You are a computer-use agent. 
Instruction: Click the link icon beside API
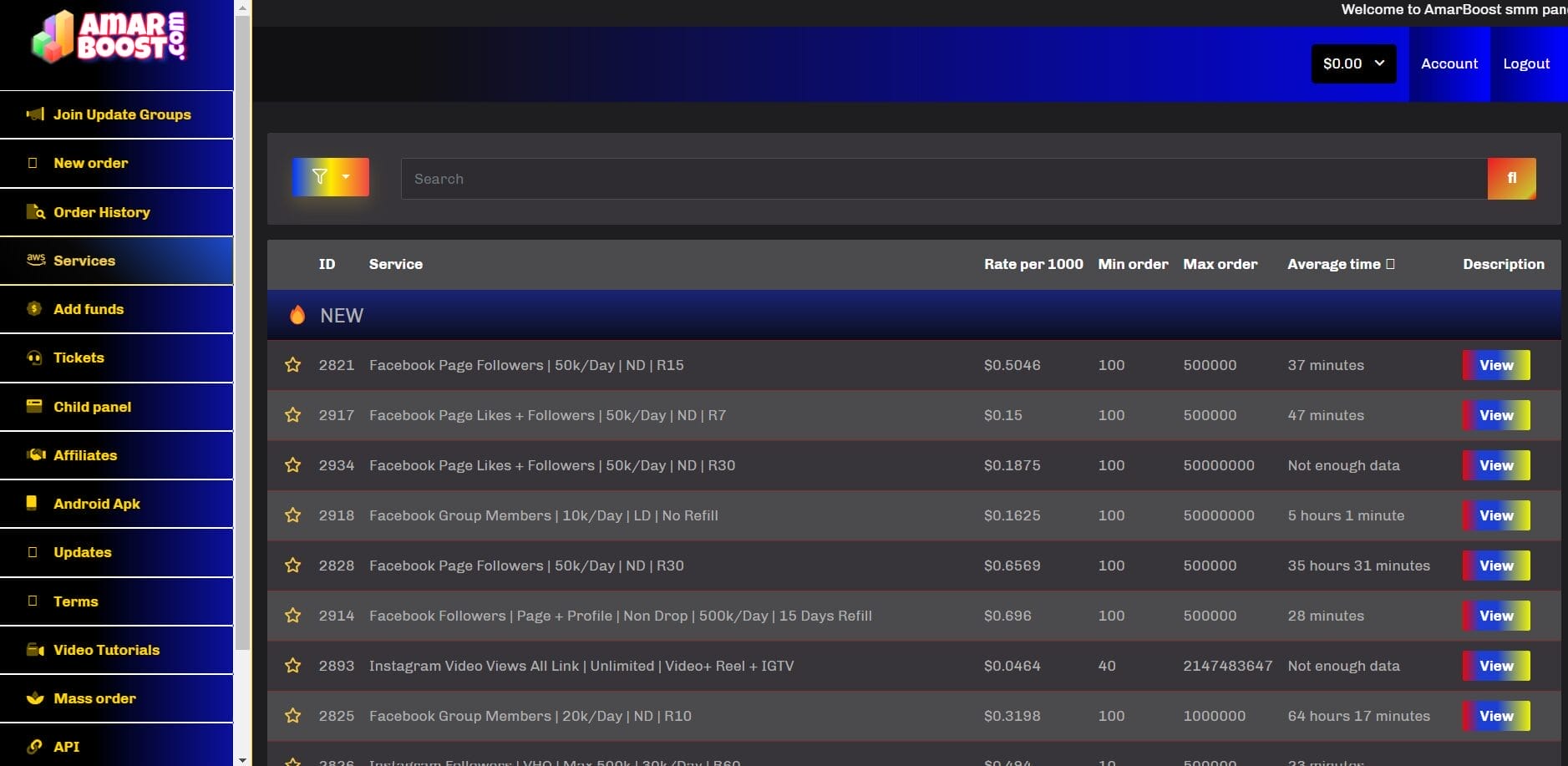[34, 747]
